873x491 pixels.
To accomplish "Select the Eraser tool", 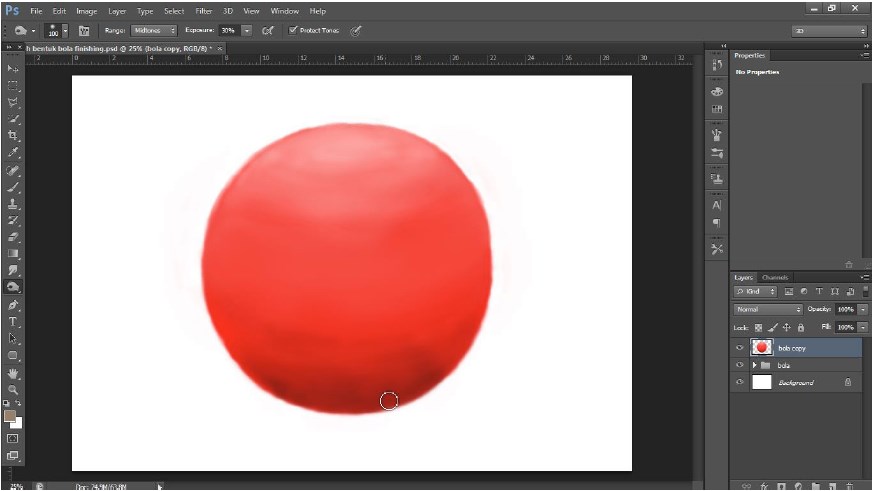I will click(13, 237).
